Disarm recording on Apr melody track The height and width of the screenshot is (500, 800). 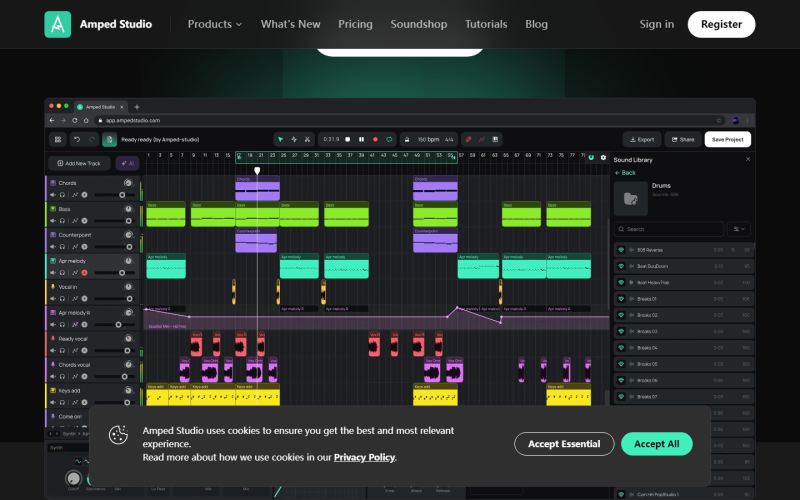84,272
